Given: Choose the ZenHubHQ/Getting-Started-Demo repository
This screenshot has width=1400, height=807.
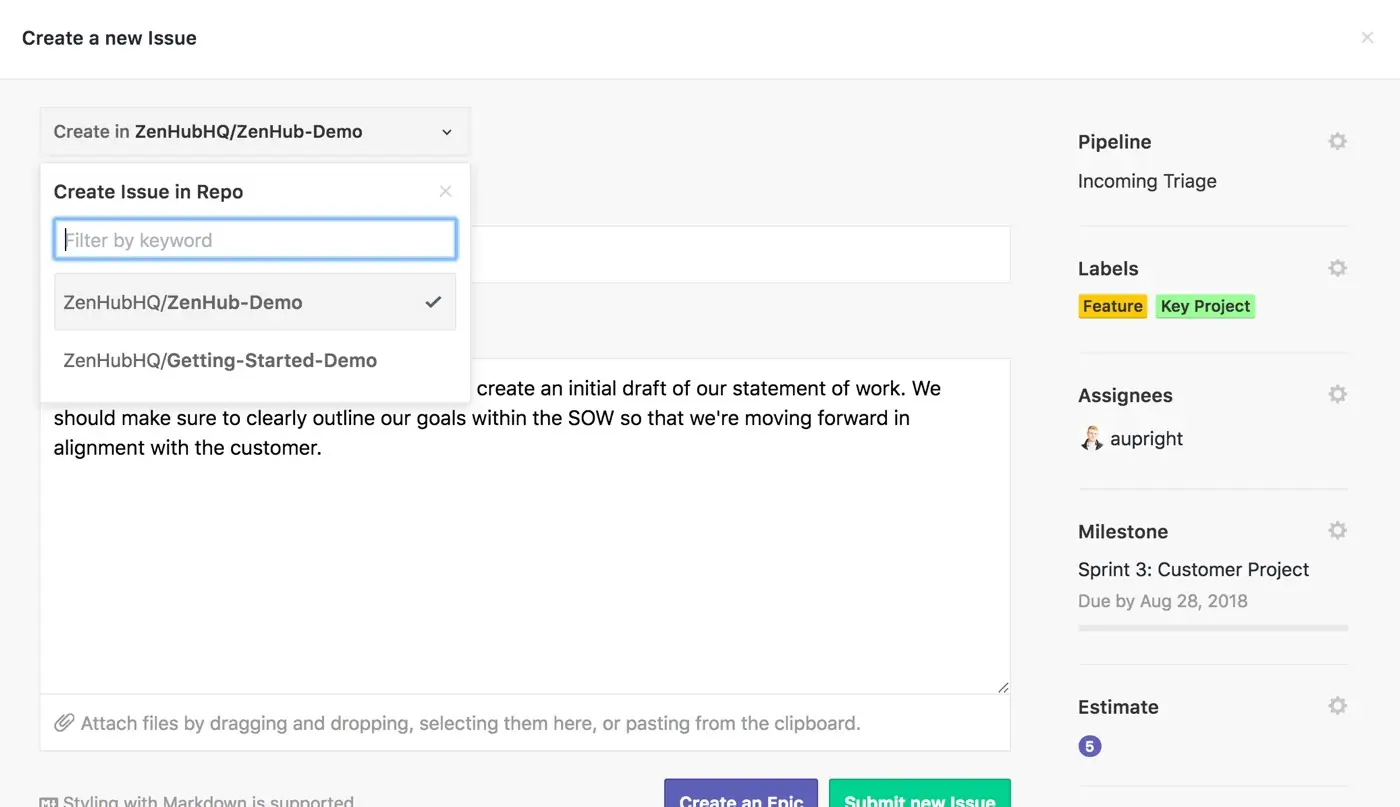Looking at the screenshot, I should point(255,360).
